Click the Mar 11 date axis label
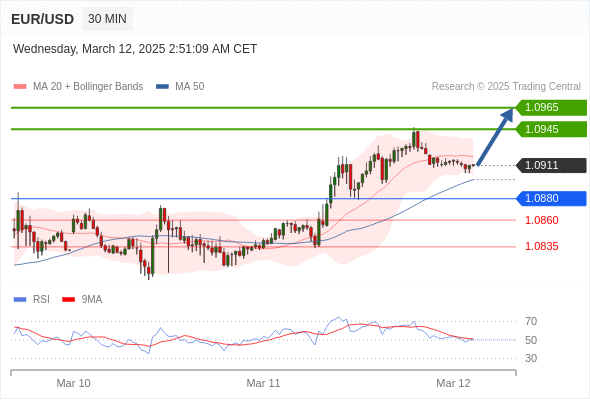The width and height of the screenshot is (590, 400). 263,383
